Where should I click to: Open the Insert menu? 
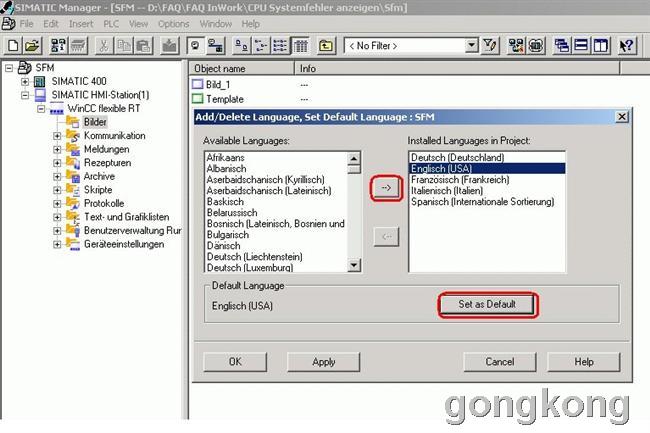click(81, 24)
